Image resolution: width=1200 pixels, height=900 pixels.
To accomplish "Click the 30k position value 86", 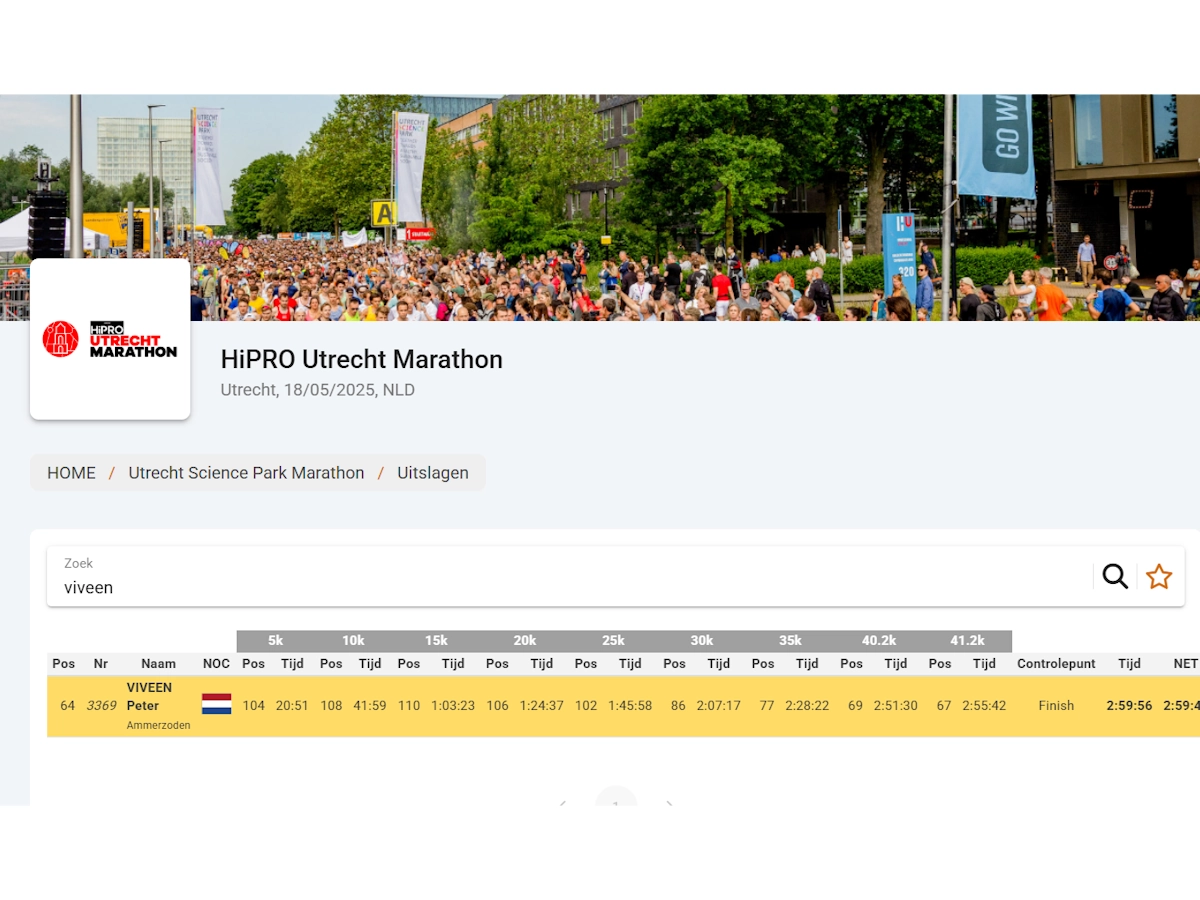I will (x=678, y=706).
